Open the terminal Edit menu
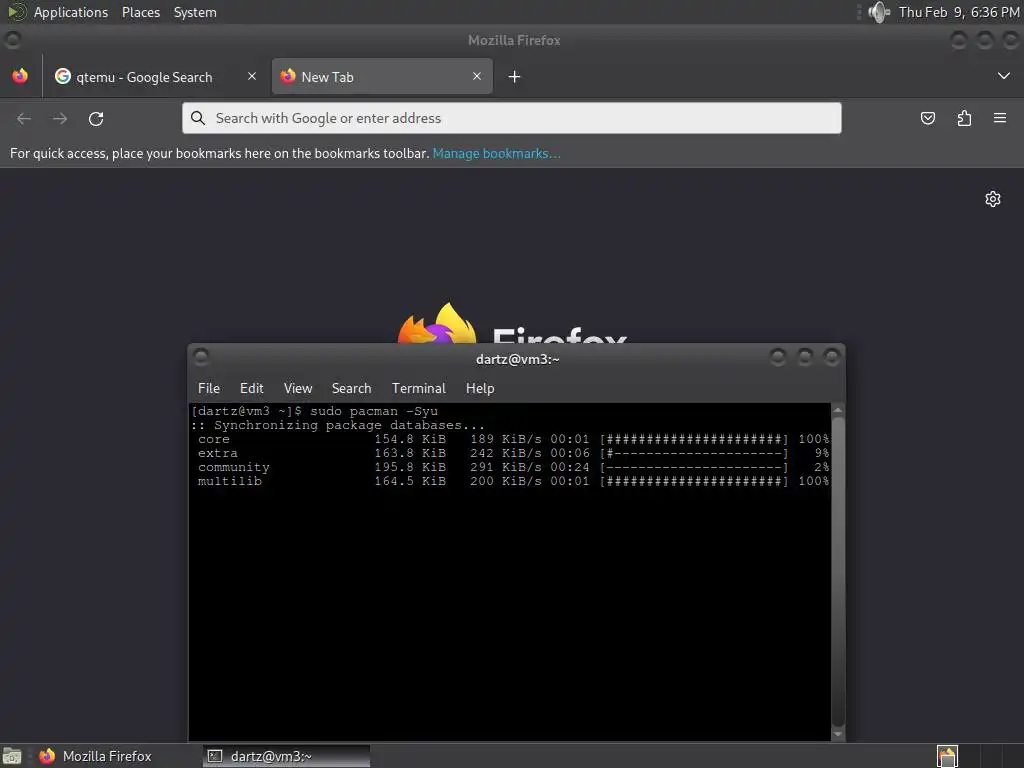This screenshot has width=1024, height=768. pos(251,388)
